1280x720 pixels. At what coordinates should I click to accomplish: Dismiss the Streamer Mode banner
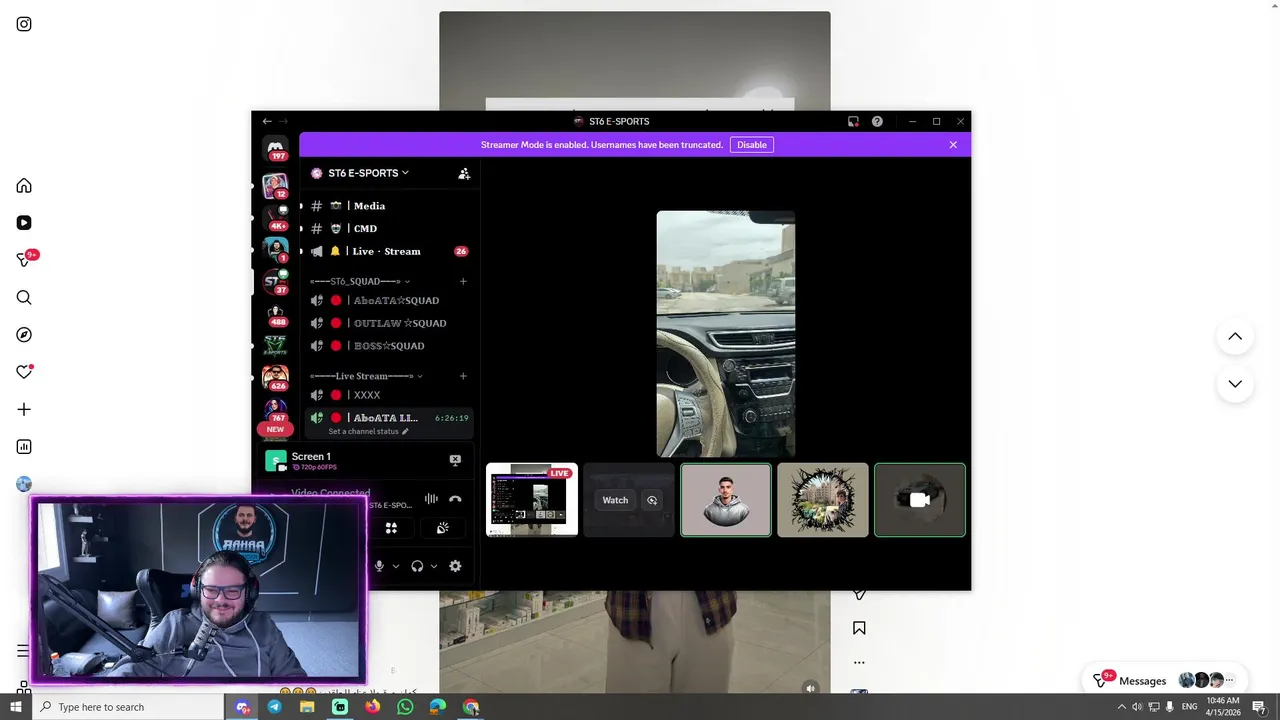(x=953, y=145)
